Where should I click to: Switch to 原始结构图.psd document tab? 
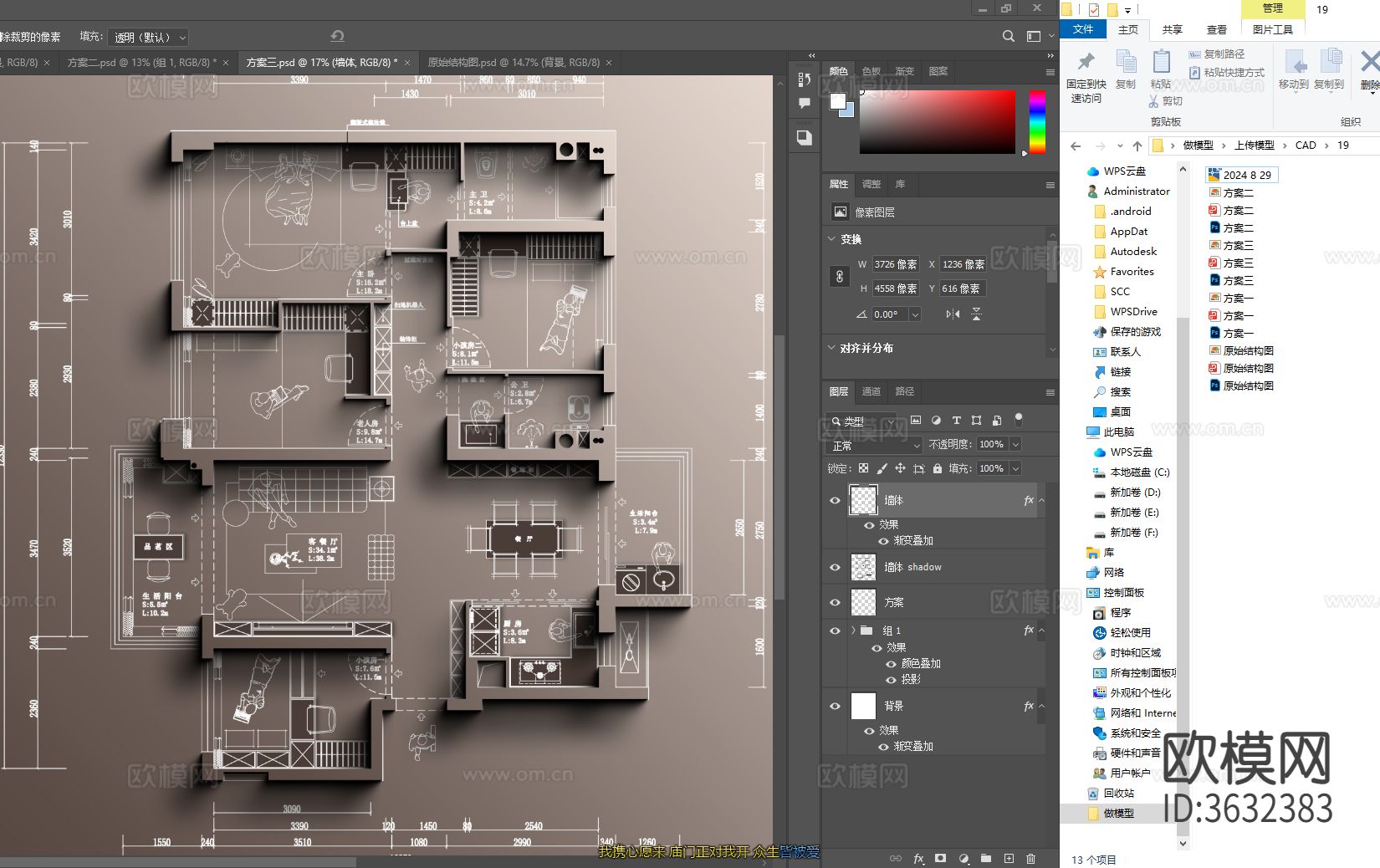click(x=513, y=63)
